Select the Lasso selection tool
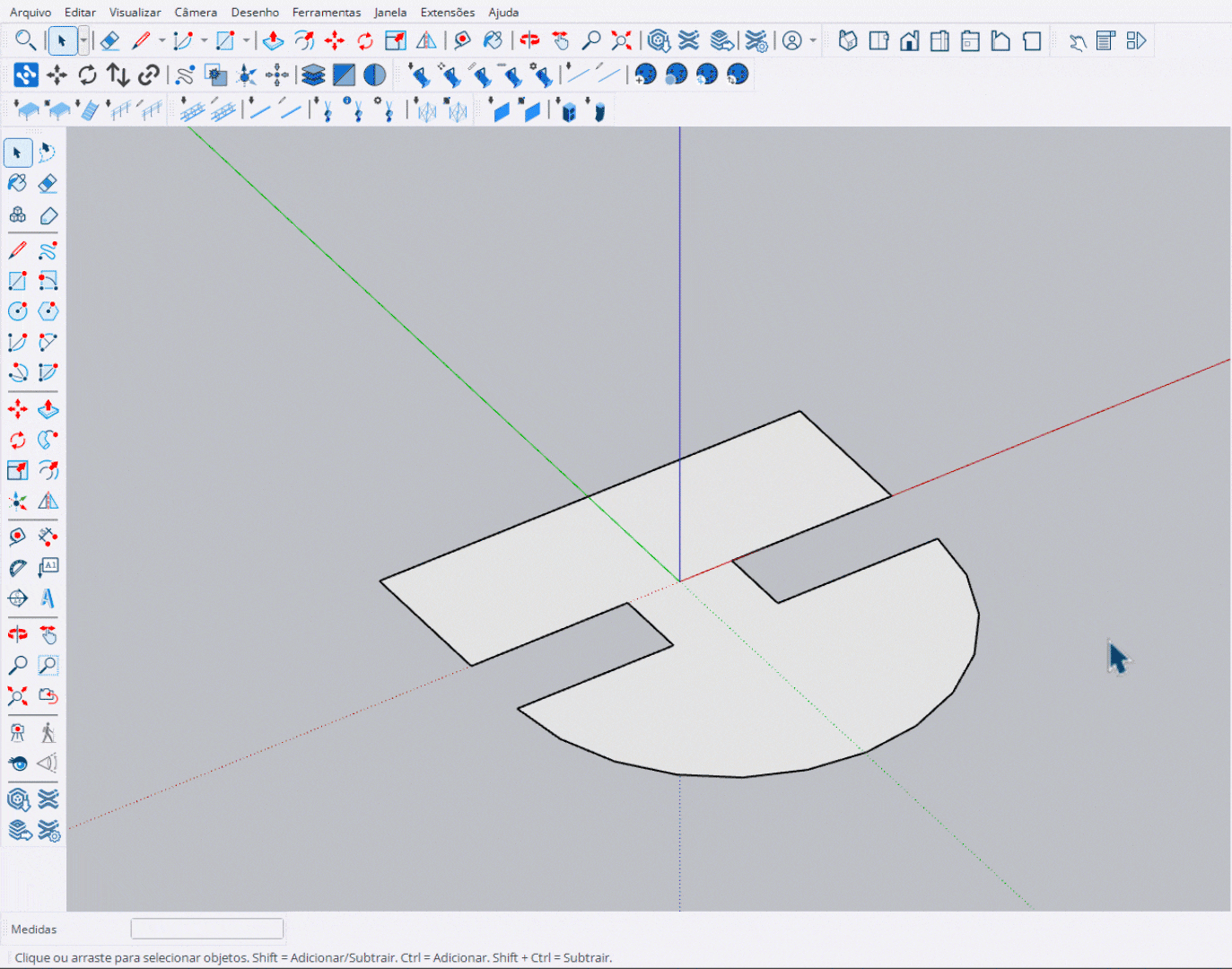Screen dimensions: 1232x969 (x=48, y=153)
